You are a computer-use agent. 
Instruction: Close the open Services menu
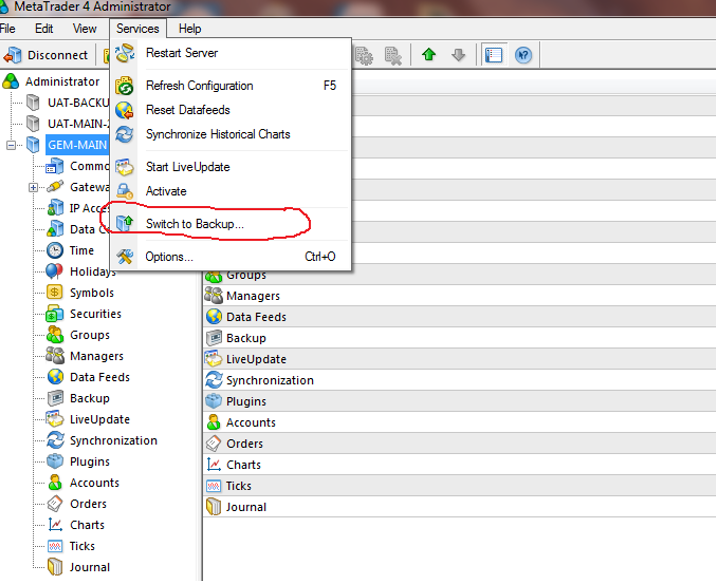(137, 28)
